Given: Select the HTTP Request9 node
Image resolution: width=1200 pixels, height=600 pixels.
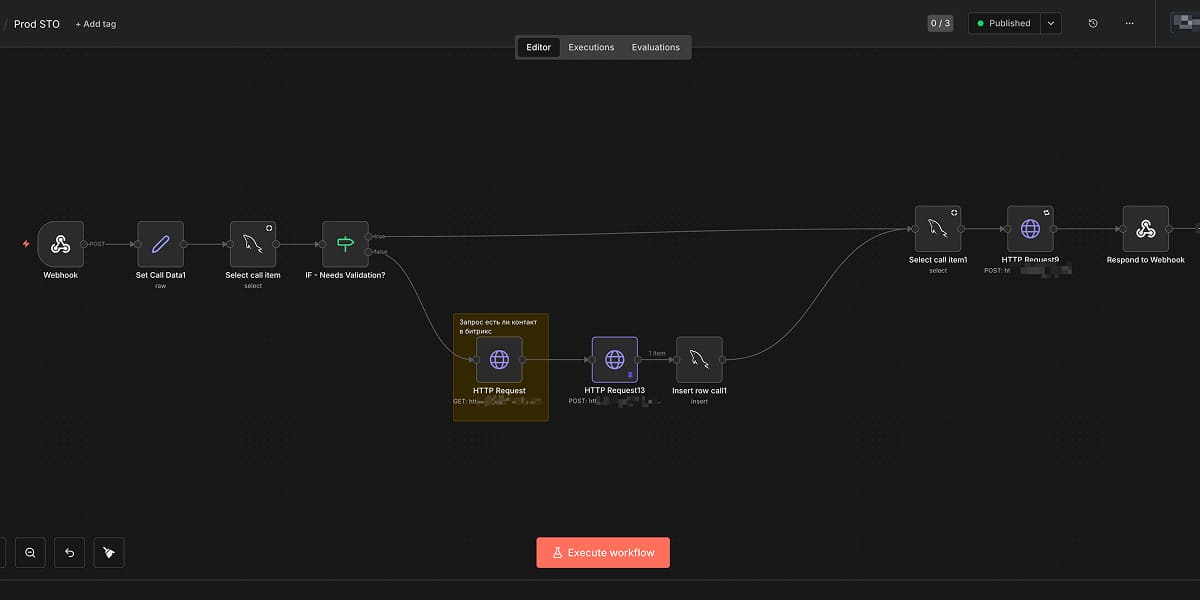Looking at the screenshot, I should click(x=1030, y=229).
